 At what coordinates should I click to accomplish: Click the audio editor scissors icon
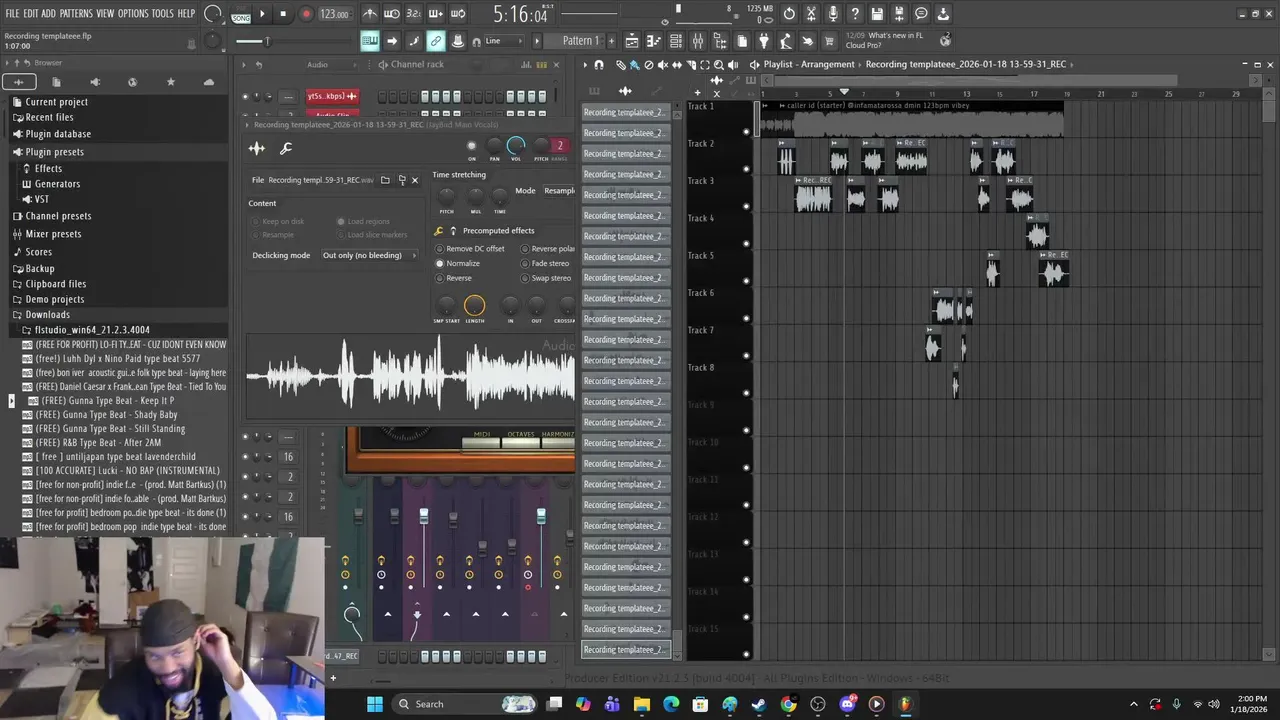(x=811, y=14)
